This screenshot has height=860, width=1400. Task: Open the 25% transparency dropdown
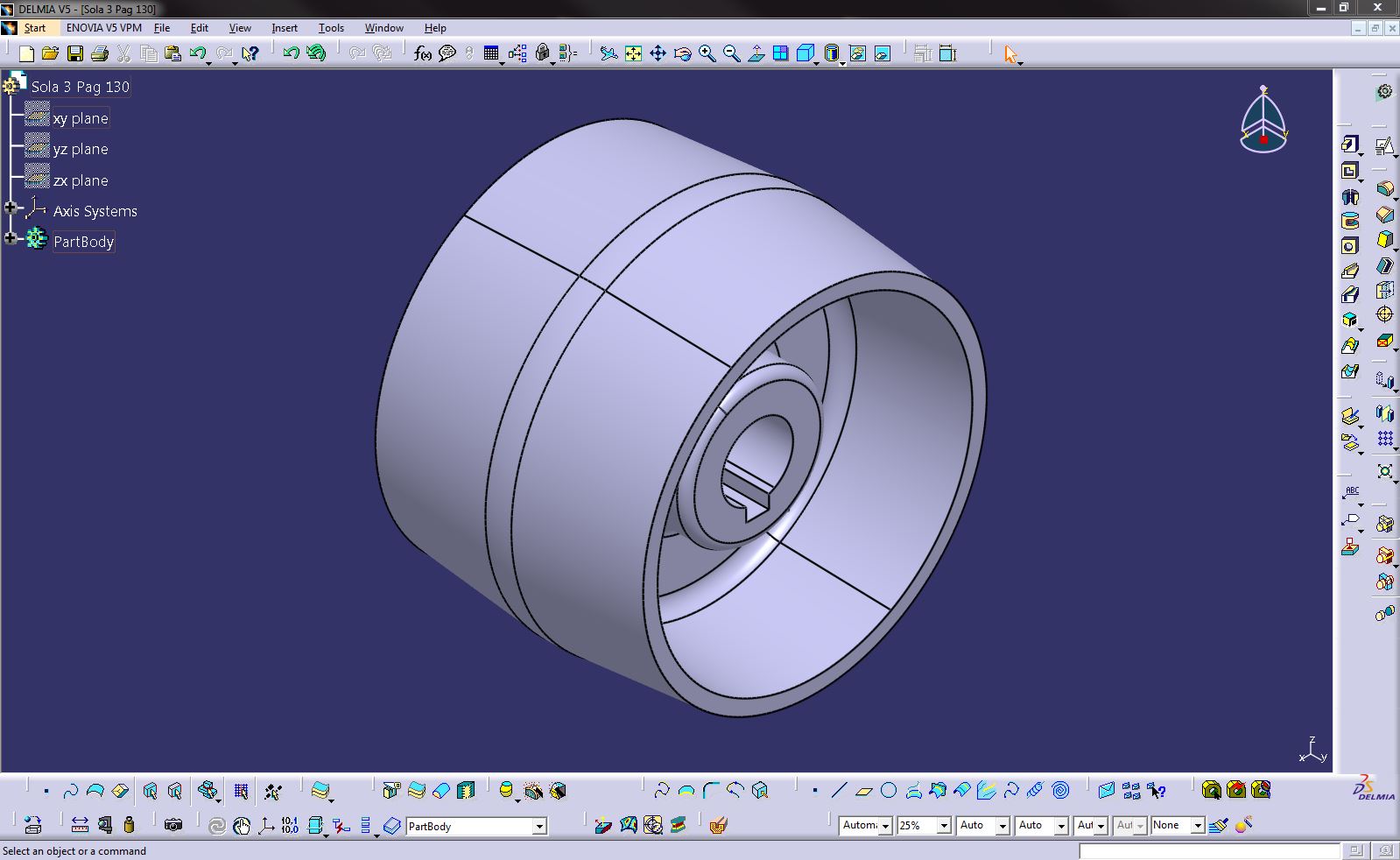pos(944,826)
